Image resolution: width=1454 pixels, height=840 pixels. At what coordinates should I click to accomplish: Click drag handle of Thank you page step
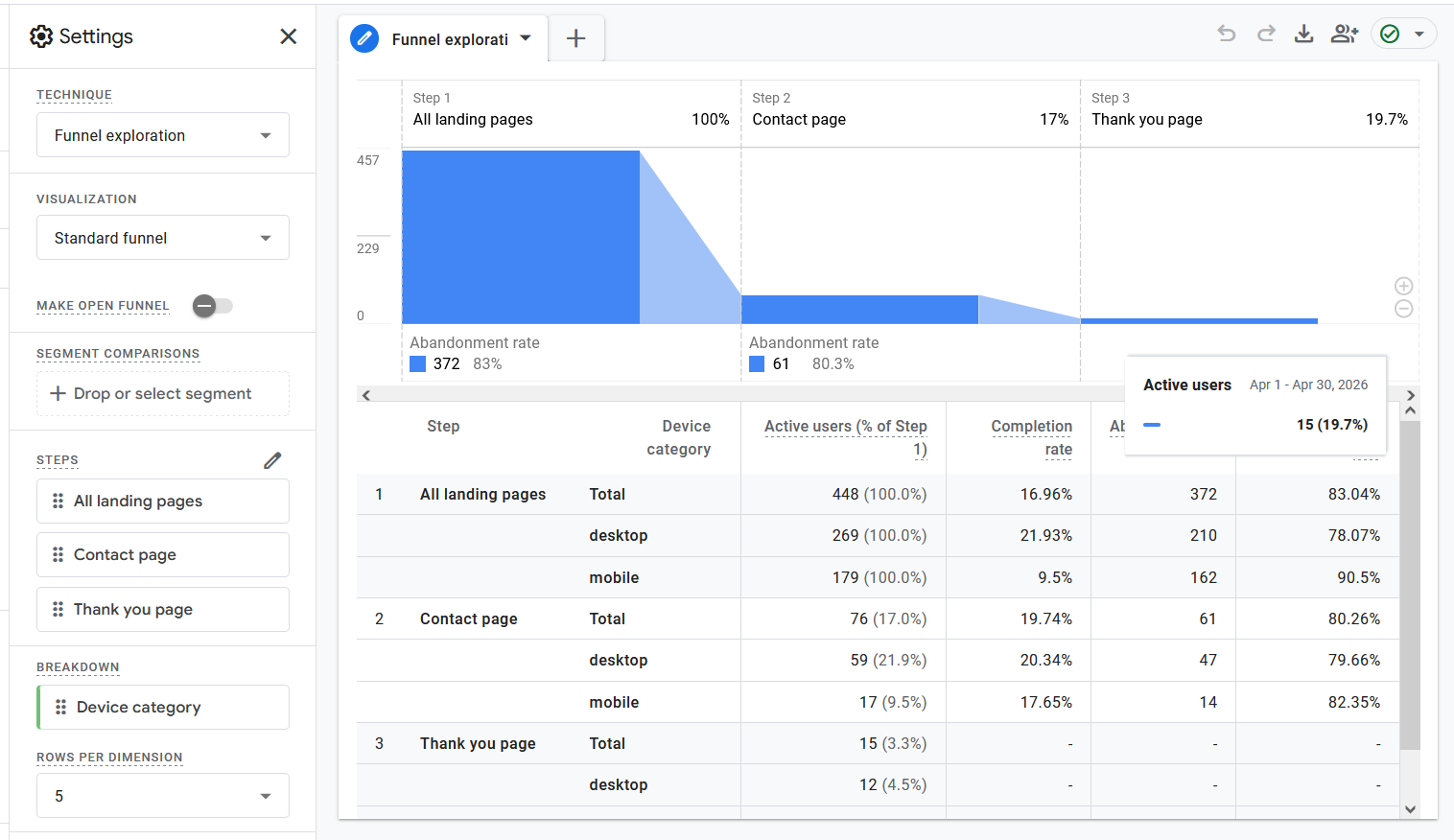[x=58, y=609]
